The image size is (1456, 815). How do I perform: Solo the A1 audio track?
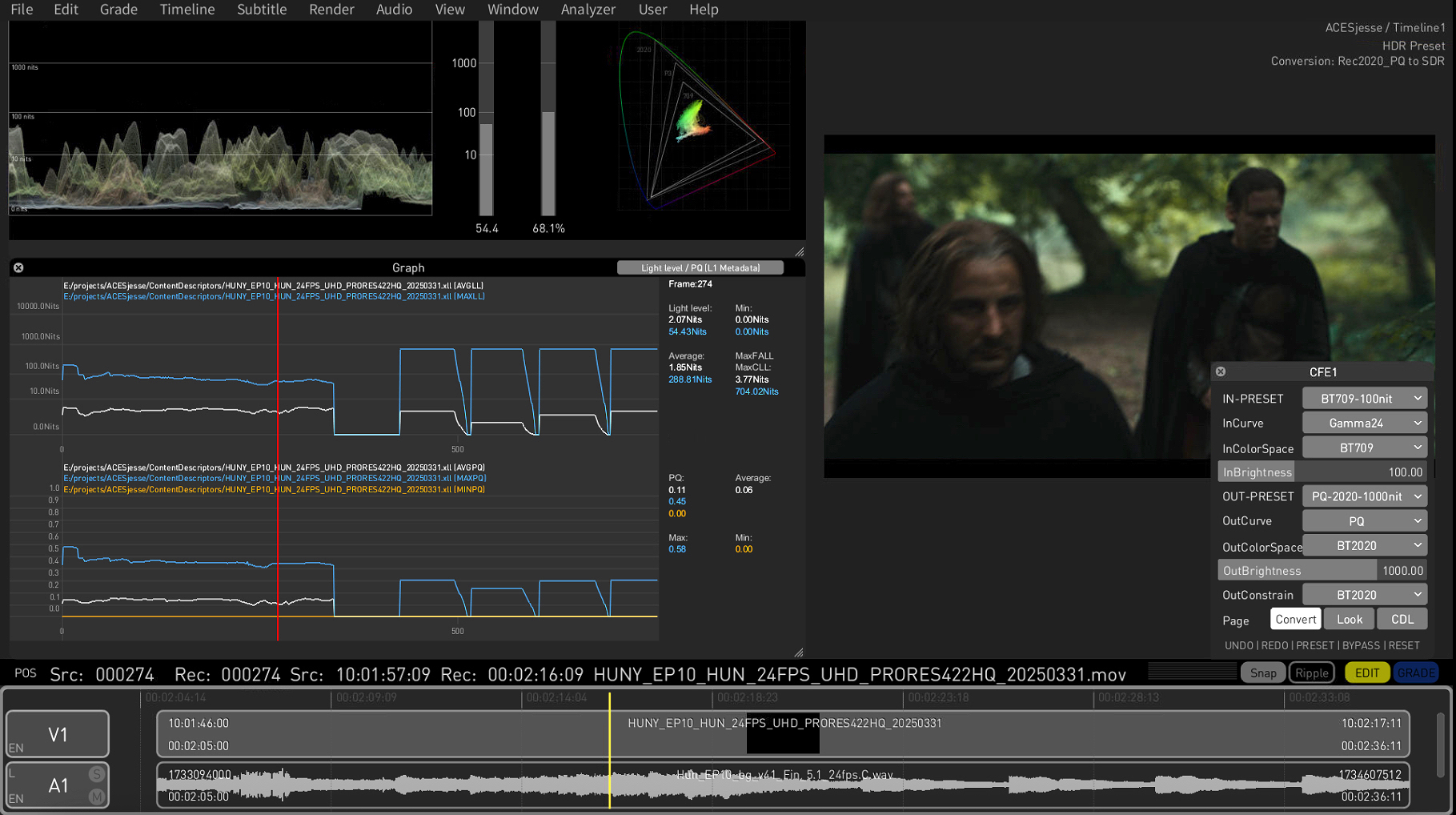point(97,774)
